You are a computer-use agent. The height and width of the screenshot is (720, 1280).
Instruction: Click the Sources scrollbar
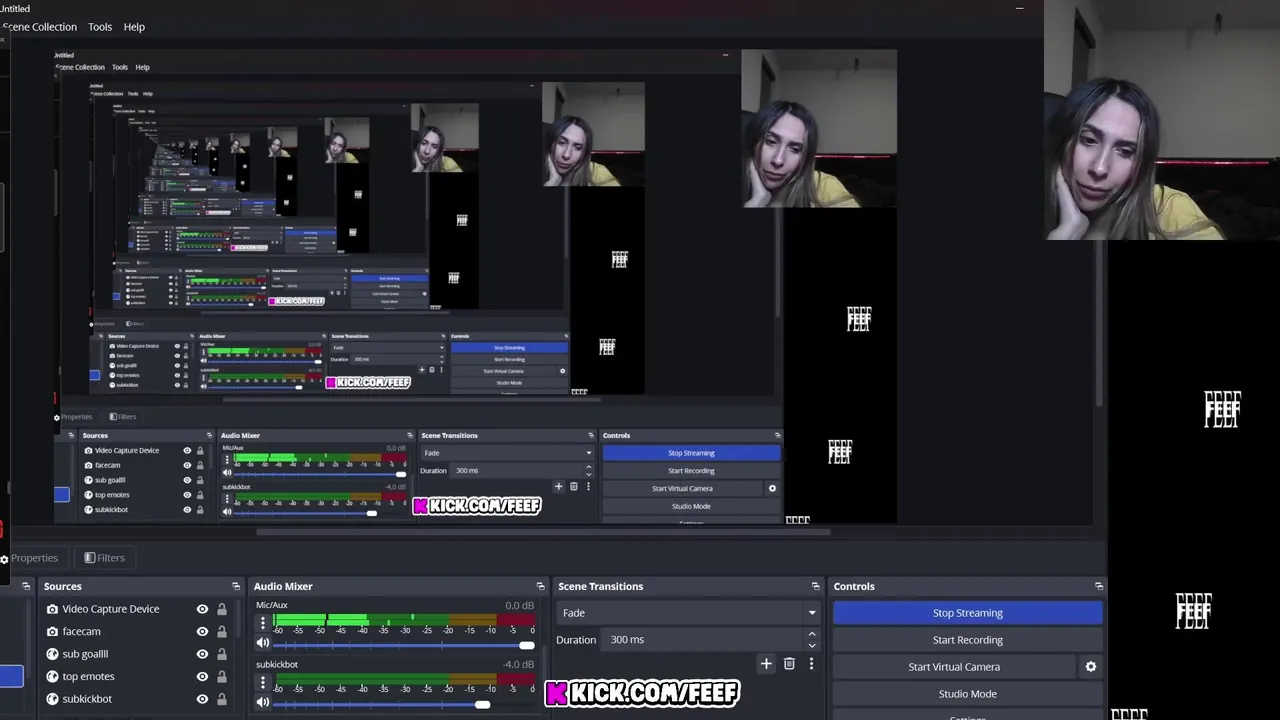239,620
